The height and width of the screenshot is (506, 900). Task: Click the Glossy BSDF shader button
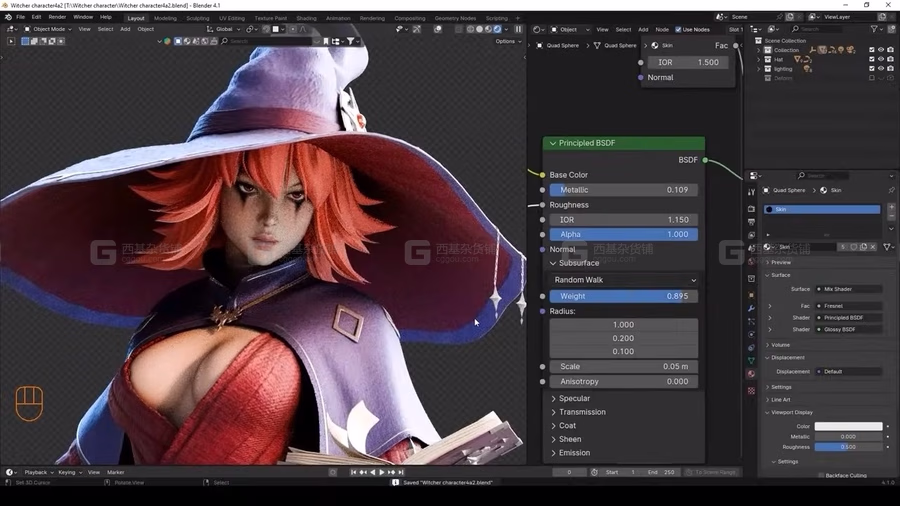click(x=848, y=329)
